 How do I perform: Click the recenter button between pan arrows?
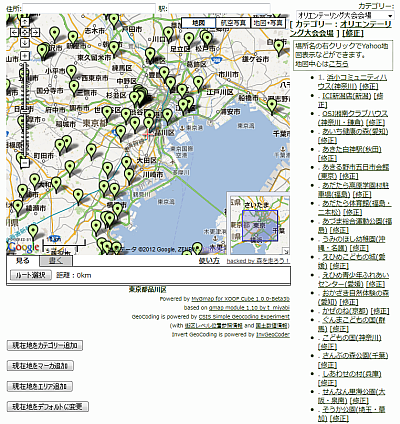coord(25,32)
